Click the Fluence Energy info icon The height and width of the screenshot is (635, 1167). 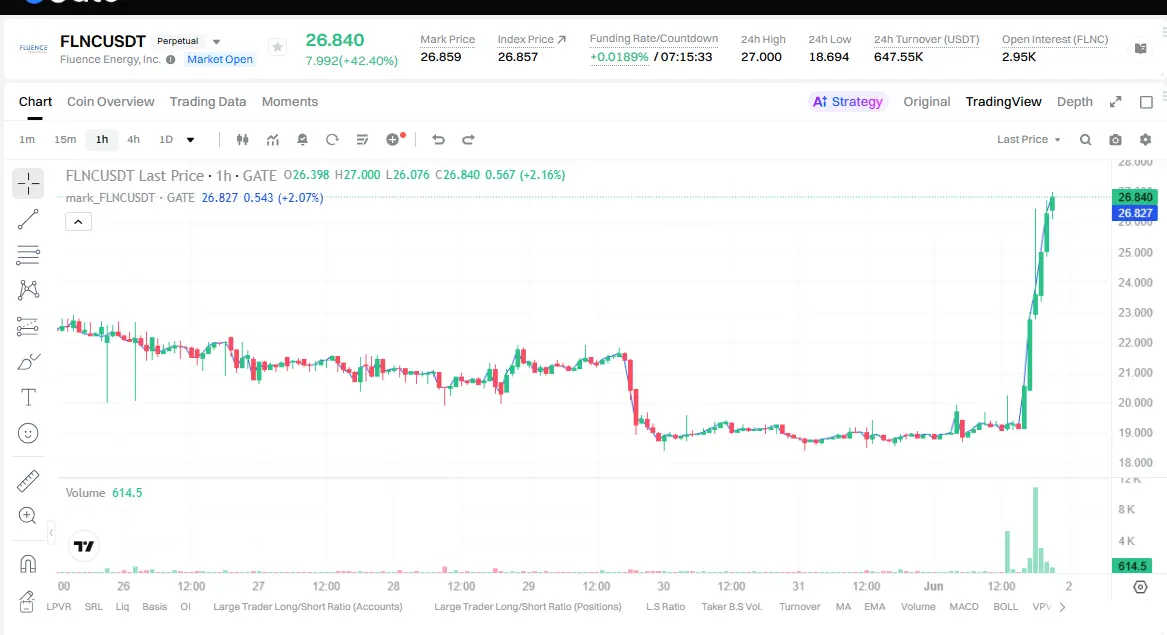click(x=170, y=60)
